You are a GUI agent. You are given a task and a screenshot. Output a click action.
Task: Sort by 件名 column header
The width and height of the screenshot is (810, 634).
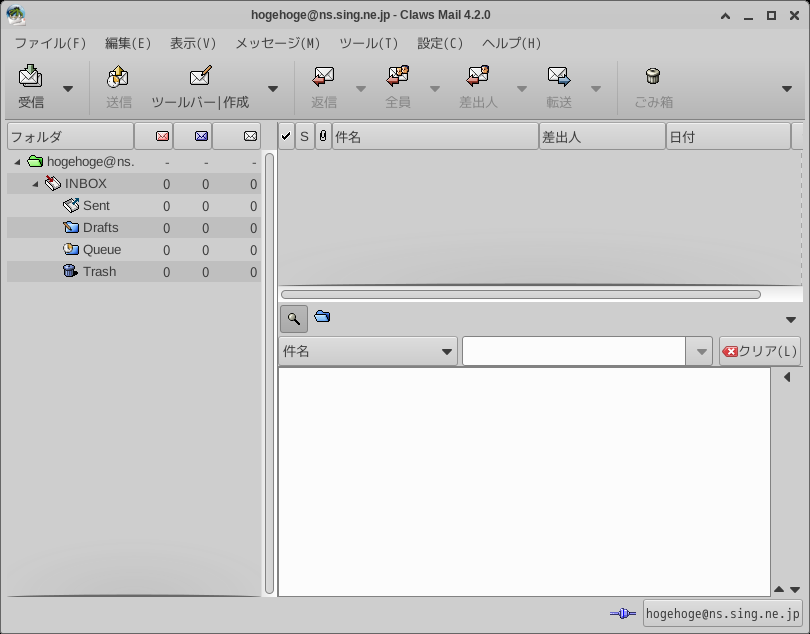435,136
